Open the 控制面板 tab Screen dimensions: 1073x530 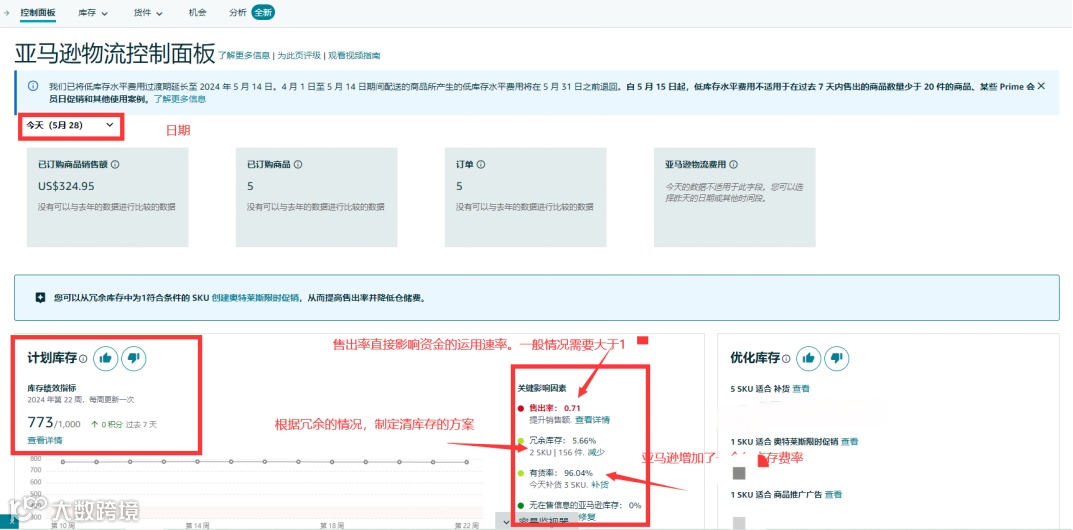[x=38, y=12]
